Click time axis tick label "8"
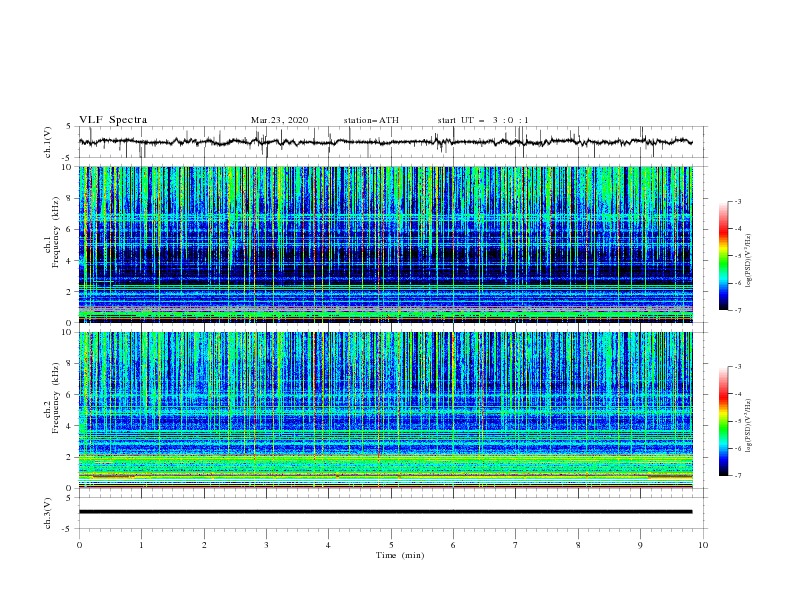 (578, 545)
